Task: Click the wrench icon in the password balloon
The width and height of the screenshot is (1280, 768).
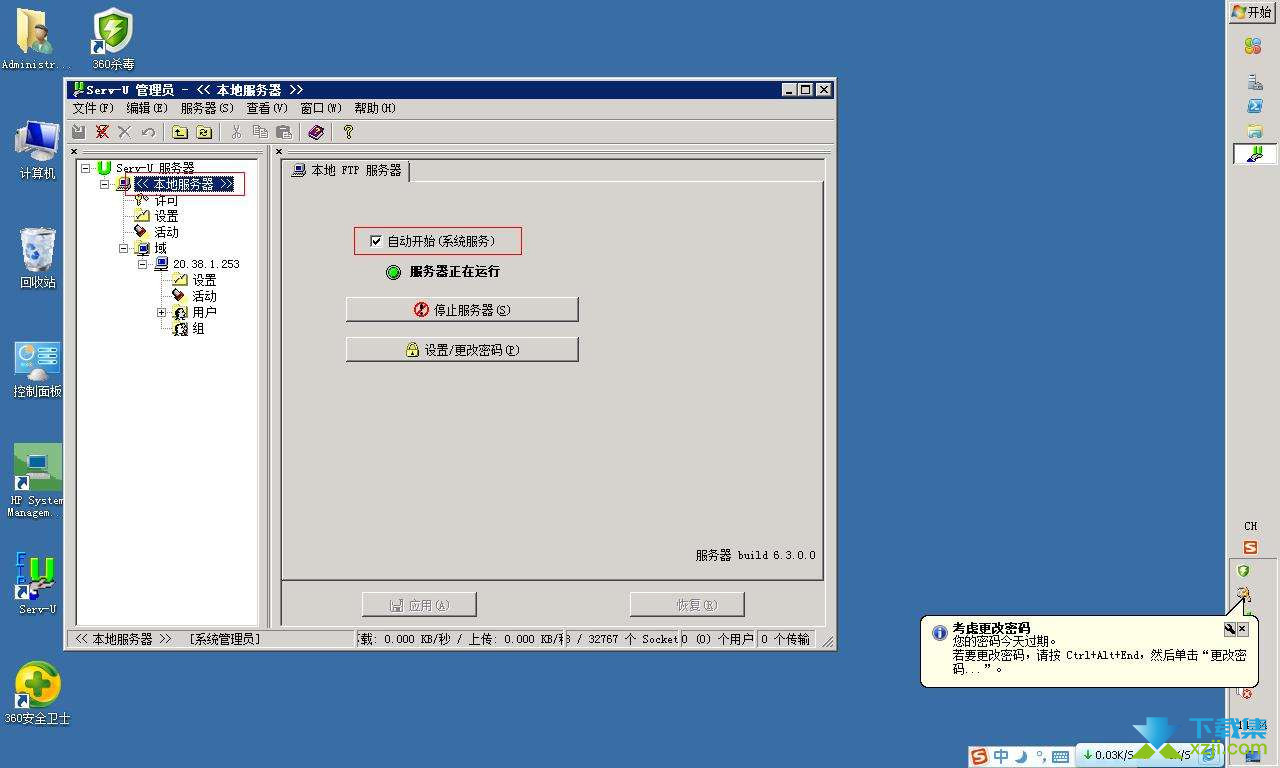Action: [x=1230, y=629]
